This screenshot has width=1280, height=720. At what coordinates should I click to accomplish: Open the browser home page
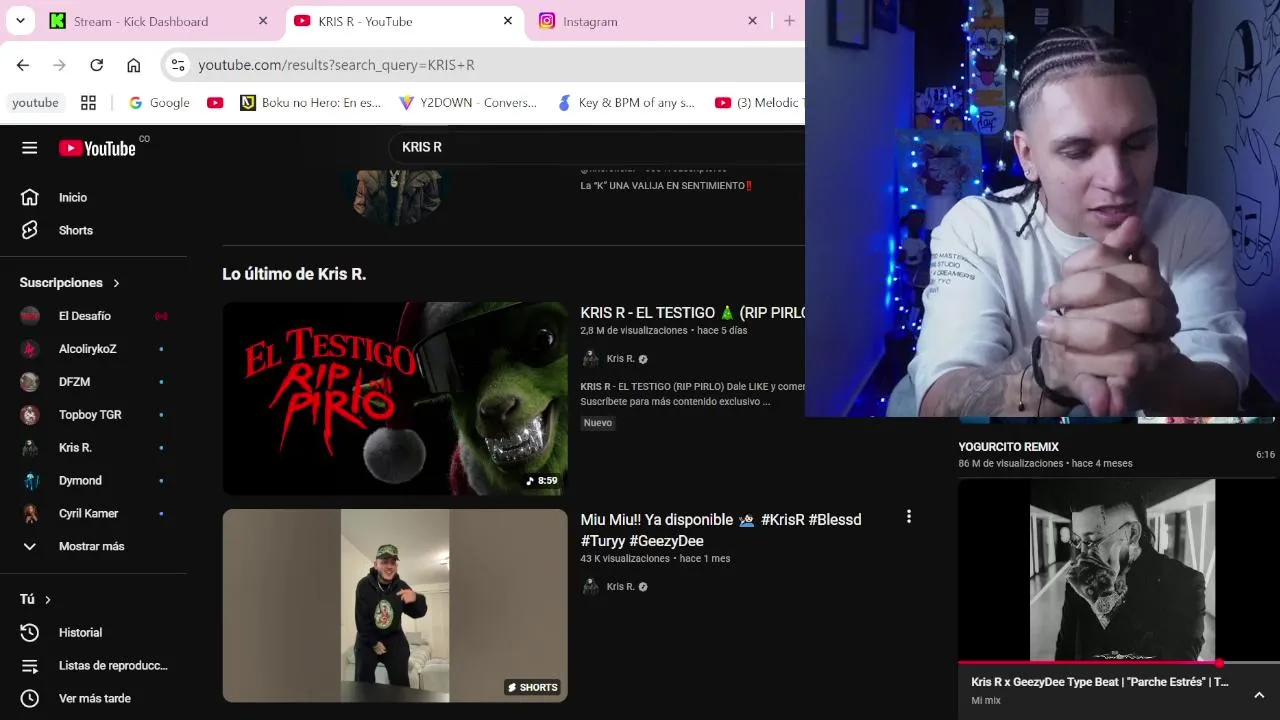tap(133, 65)
